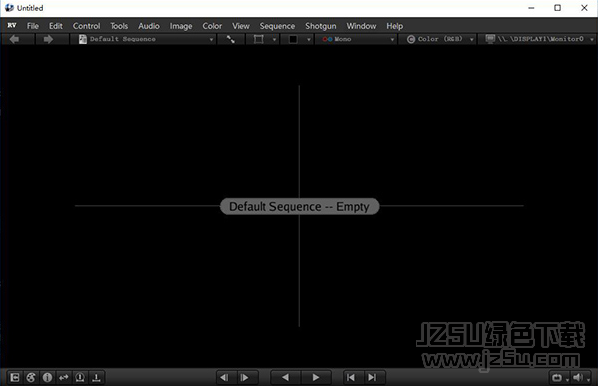
Task: Toggle full screen mode icon
Action: pos(231,39)
